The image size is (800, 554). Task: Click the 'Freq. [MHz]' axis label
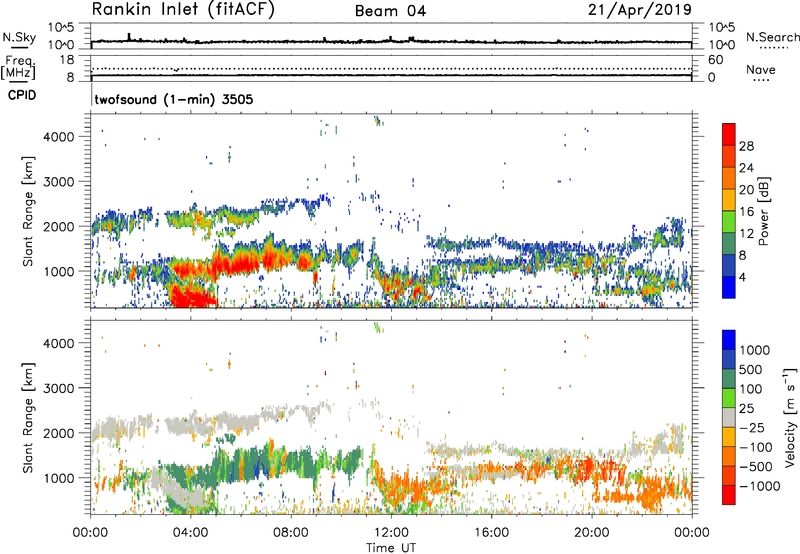click(x=18, y=68)
